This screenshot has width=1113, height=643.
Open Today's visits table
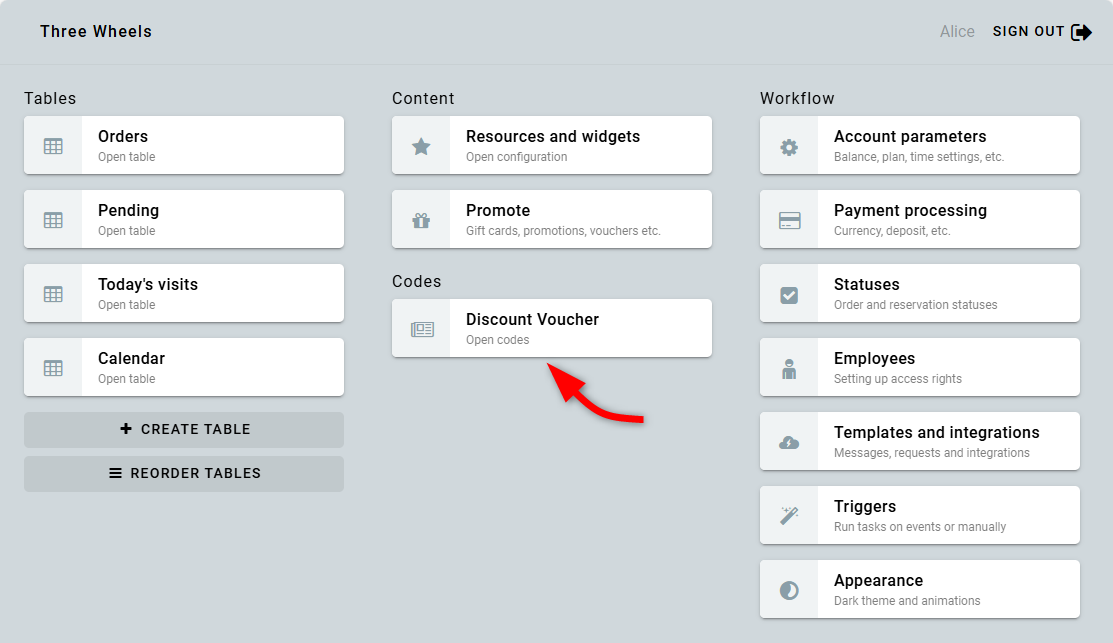(x=184, y=293)
